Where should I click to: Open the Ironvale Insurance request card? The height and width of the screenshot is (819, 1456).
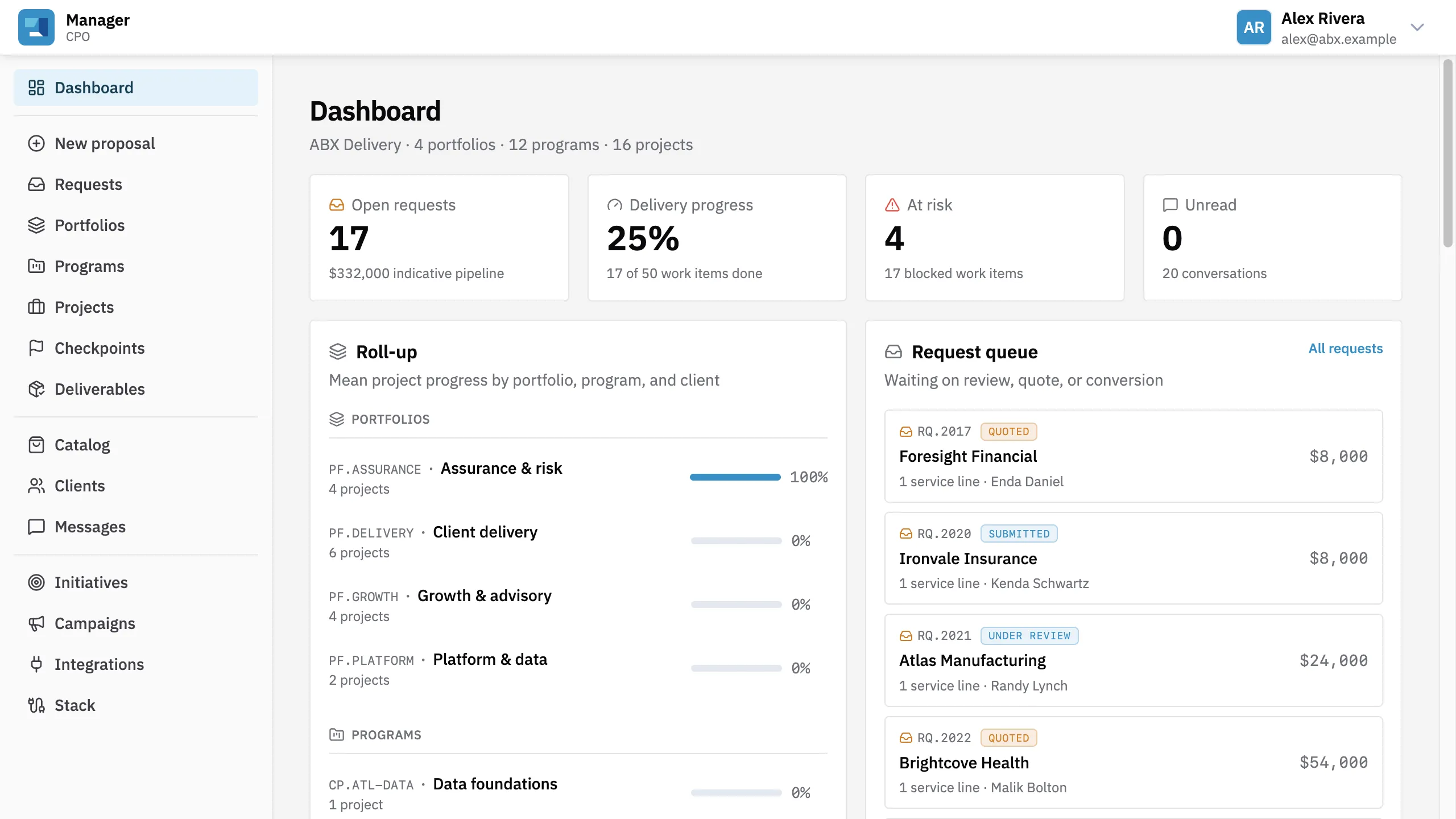click(1134, 558)
